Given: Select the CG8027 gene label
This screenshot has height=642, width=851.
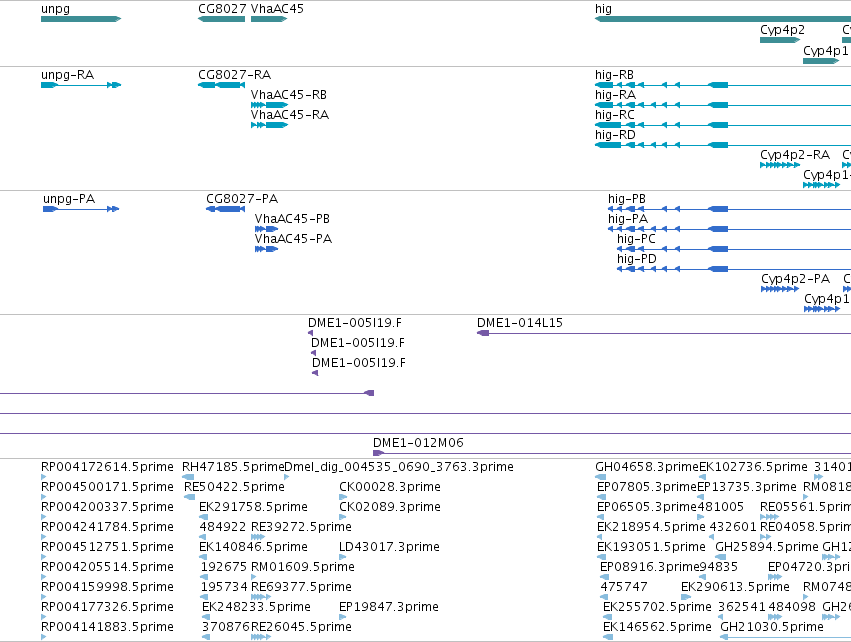Looking at the screenshot, I should click(222, 9).
